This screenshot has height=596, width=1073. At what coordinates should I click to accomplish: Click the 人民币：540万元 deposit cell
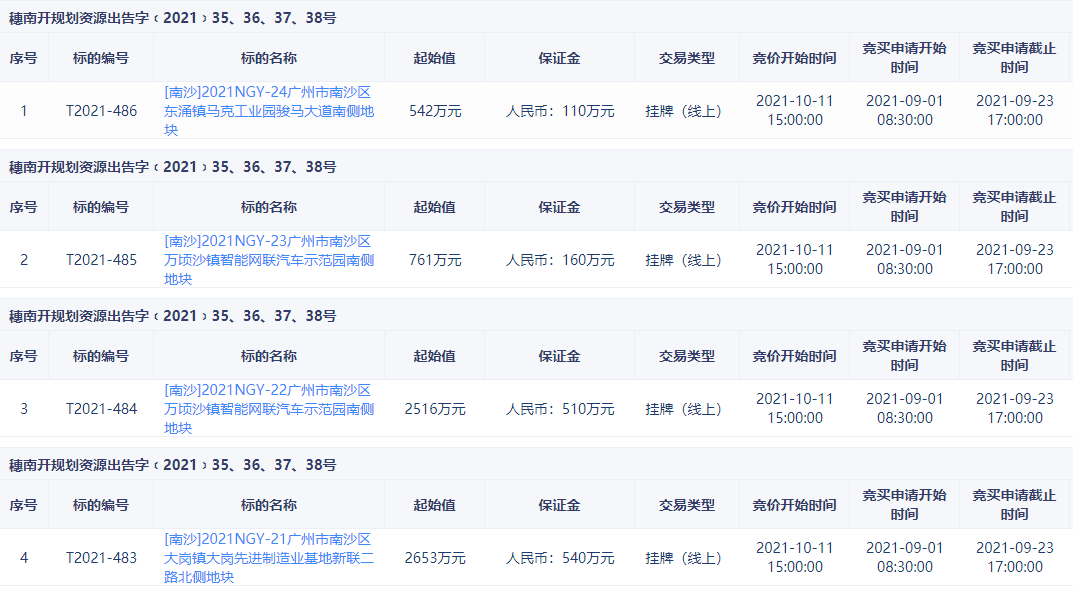(560, 558)
